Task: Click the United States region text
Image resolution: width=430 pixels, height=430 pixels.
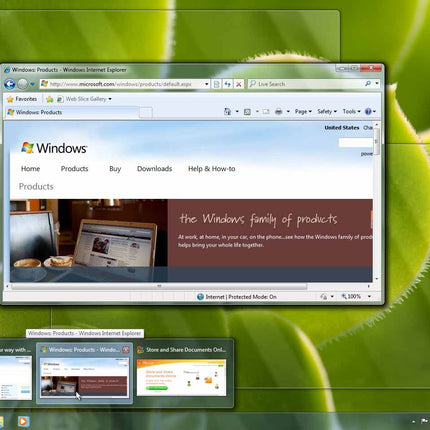Action: tap(342, 128)
